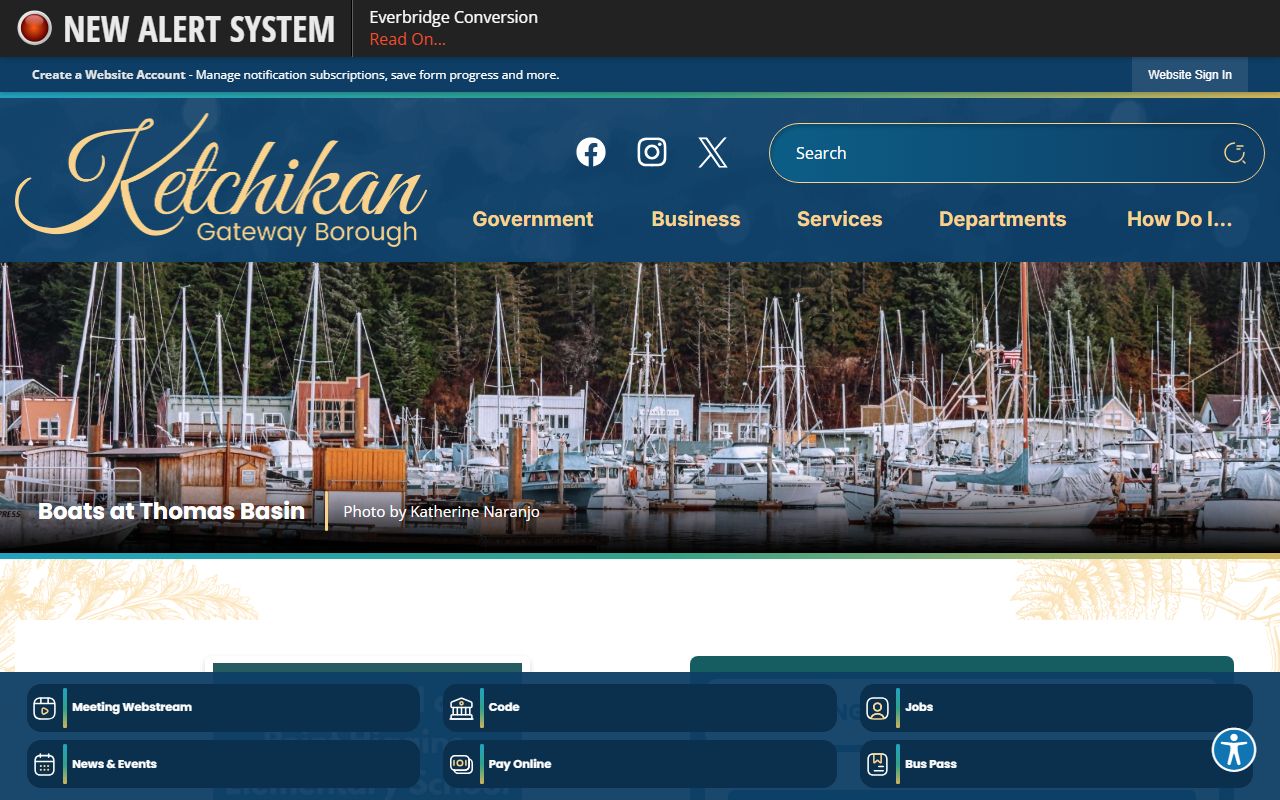
Task: Click the Code building icon
Action: tap(461, 708)
